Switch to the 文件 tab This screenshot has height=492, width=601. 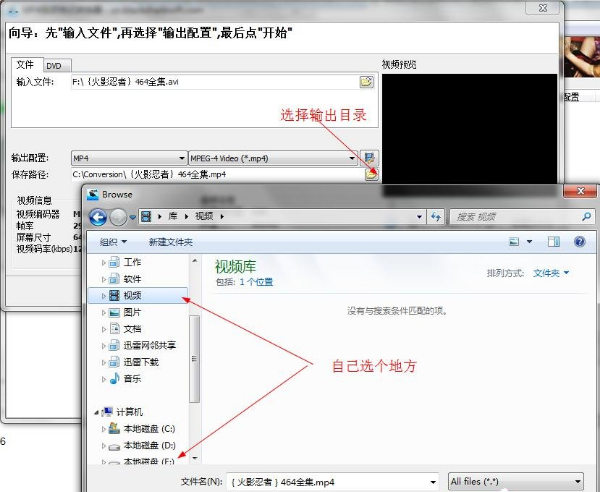pyautogui.click(x=25, y=65)
